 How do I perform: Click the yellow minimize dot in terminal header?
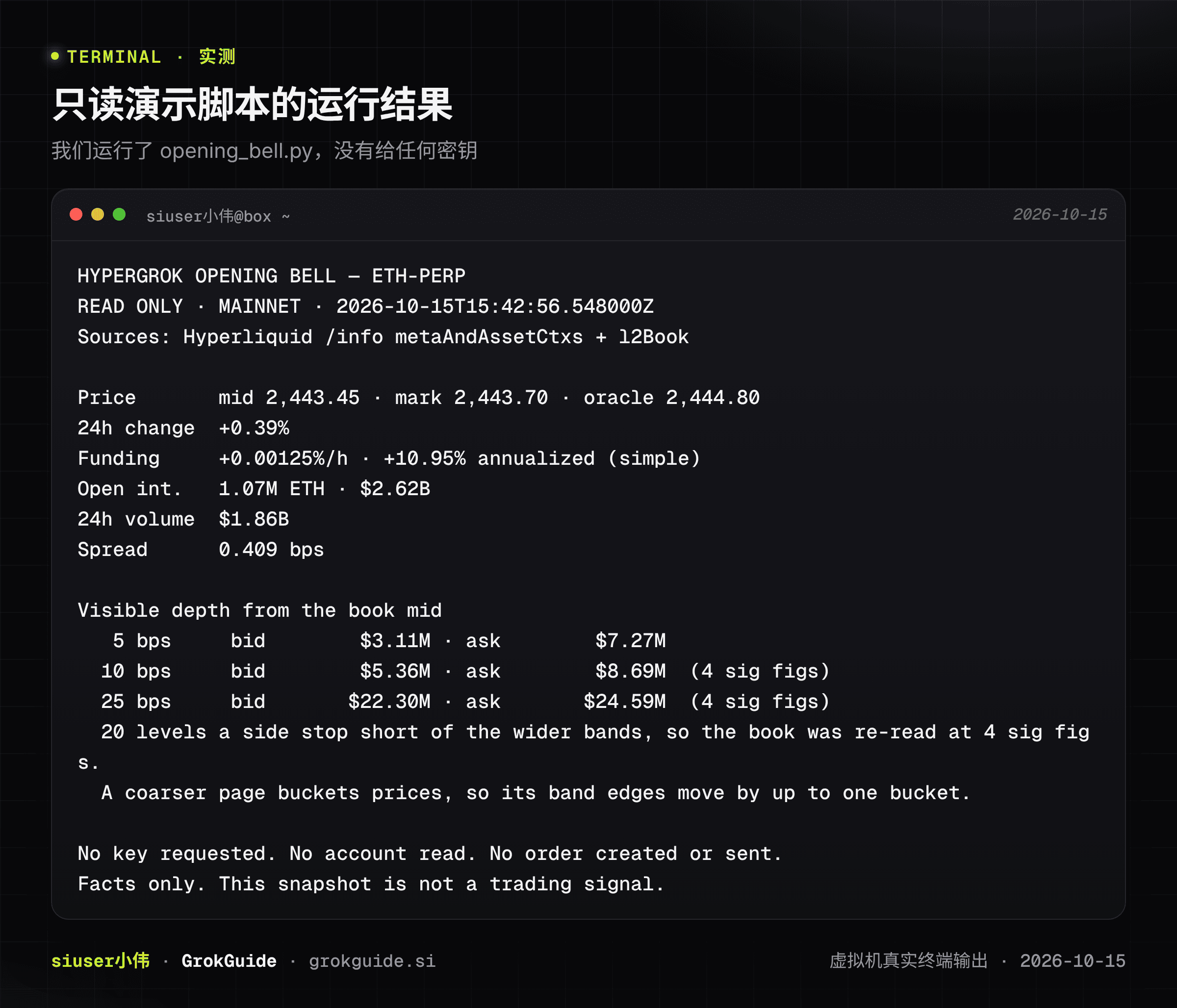coord(98,215)
